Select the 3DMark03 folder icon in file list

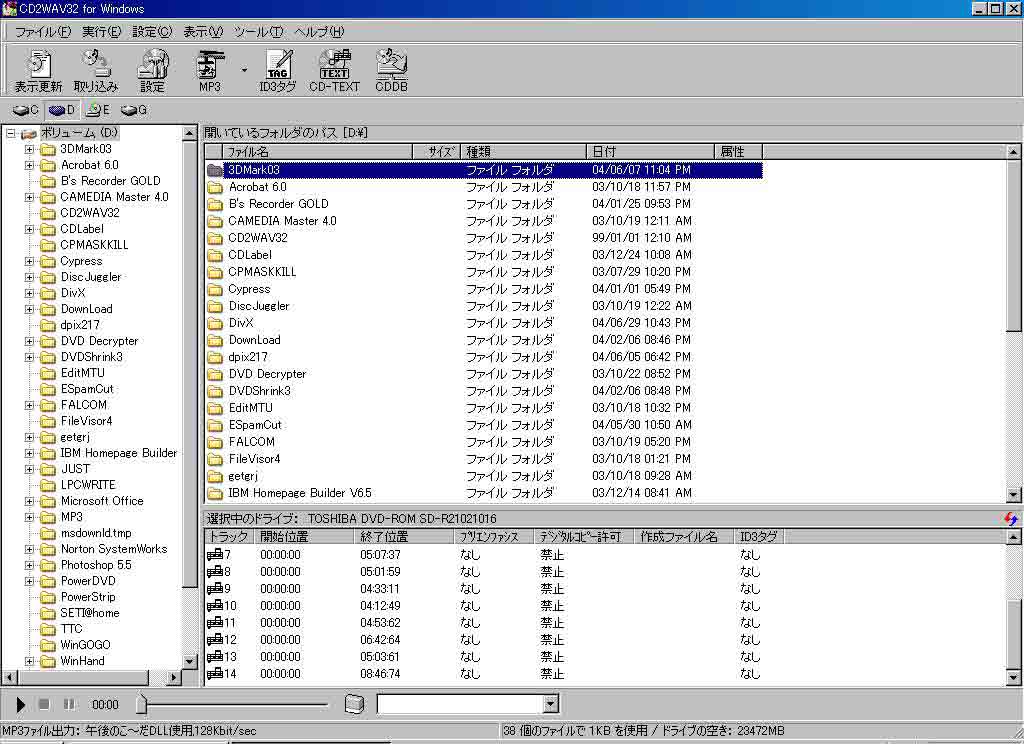tap(215, 170)
